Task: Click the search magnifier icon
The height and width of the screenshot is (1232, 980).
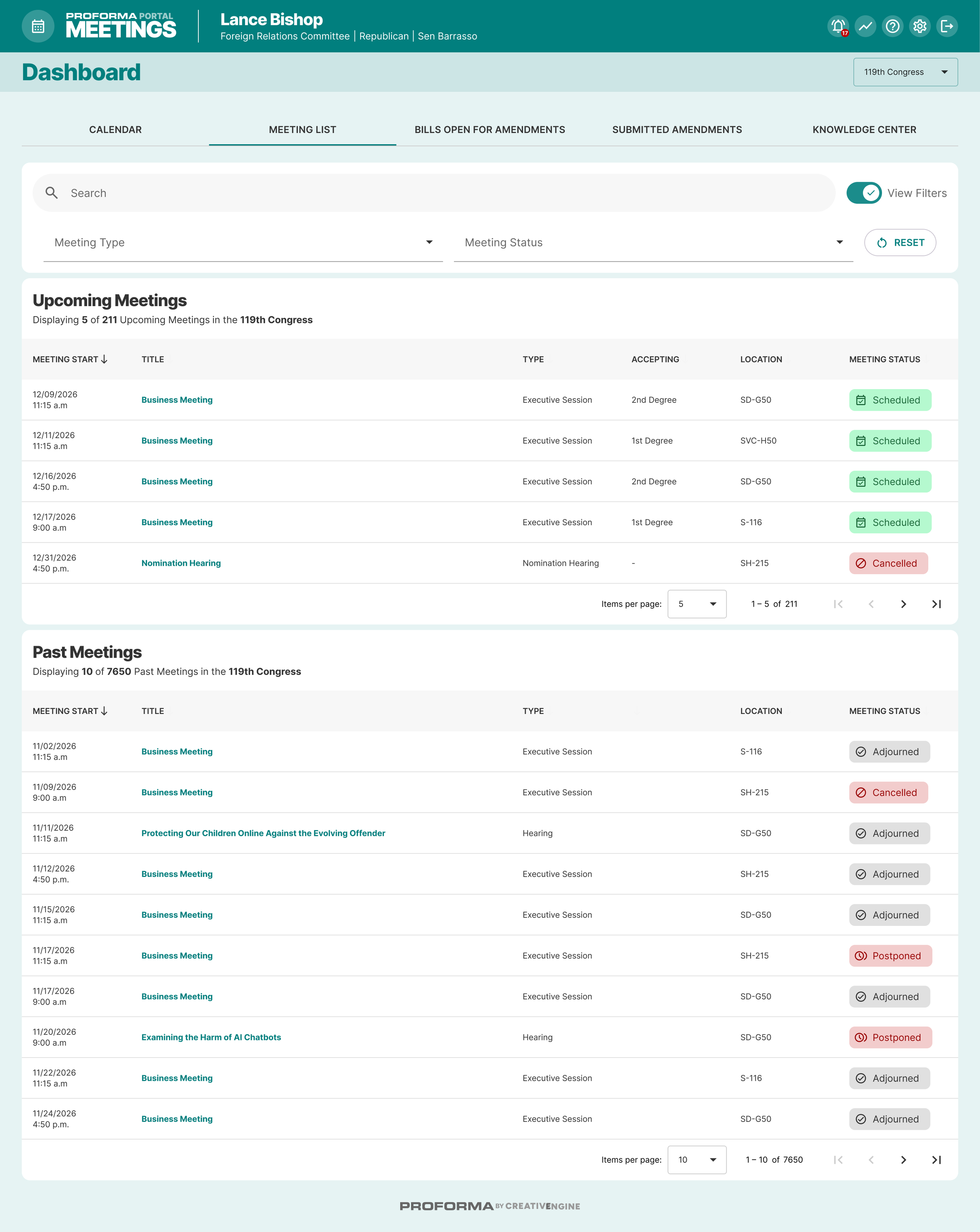Action: [x=51, y=193]
